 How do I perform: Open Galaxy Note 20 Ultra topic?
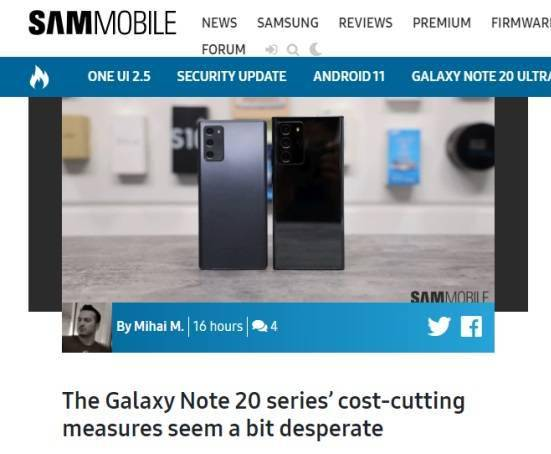(481, 76)
